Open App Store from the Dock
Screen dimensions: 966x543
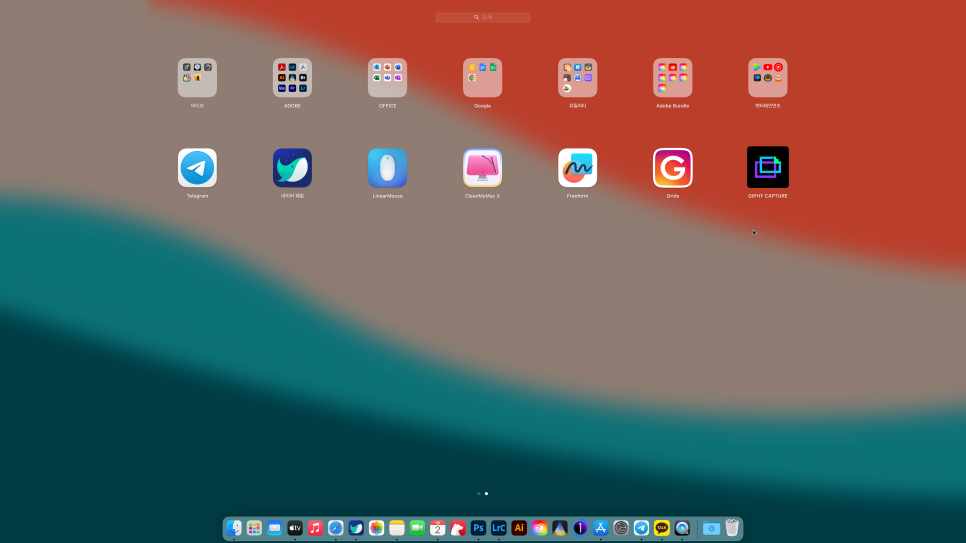(x=601, y=528)
